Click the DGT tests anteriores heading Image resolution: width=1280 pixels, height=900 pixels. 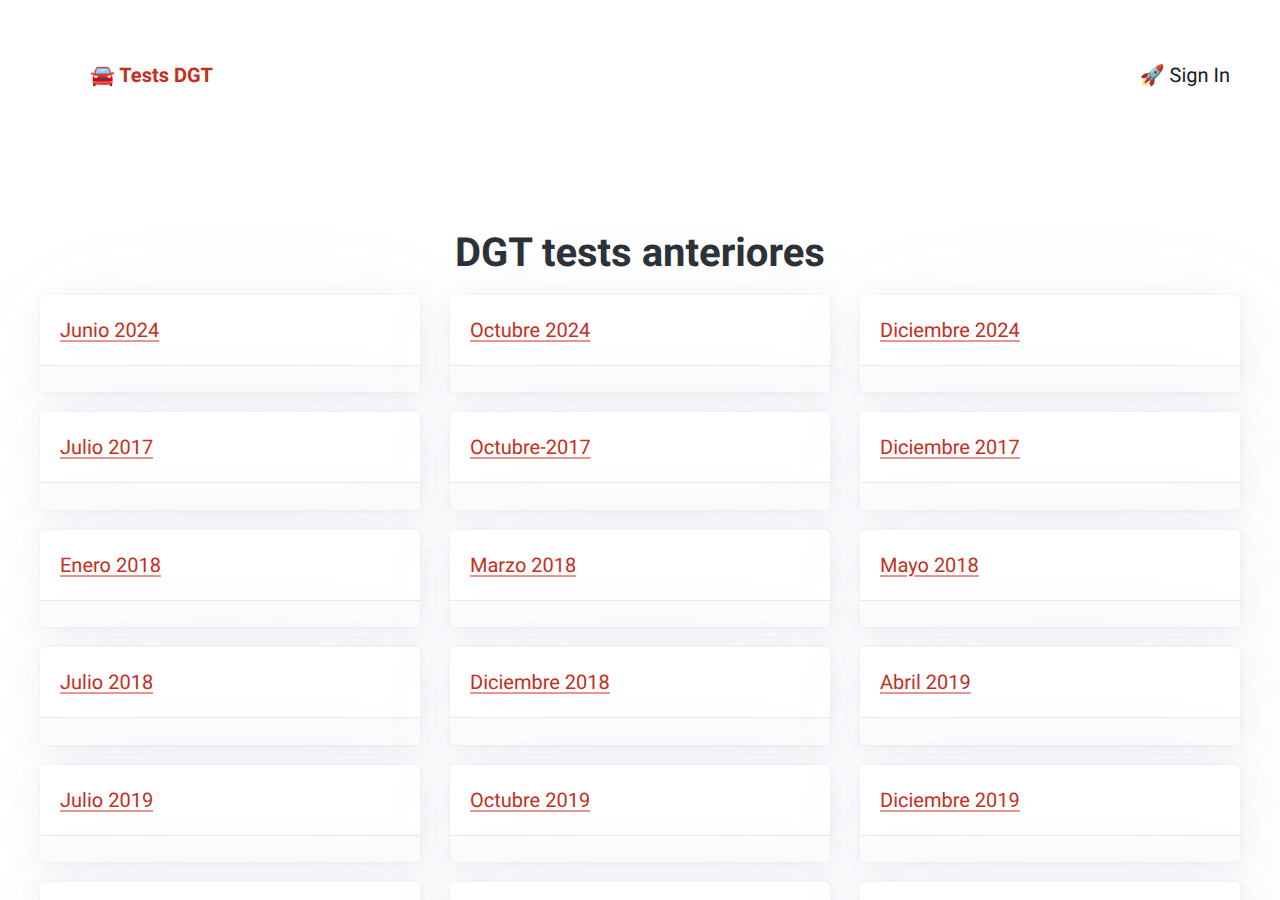(640, 253)
